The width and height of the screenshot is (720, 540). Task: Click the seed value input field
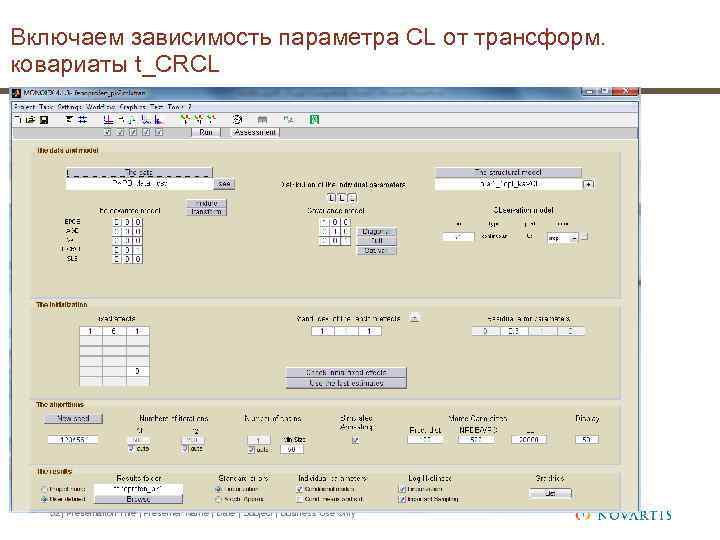73,440
